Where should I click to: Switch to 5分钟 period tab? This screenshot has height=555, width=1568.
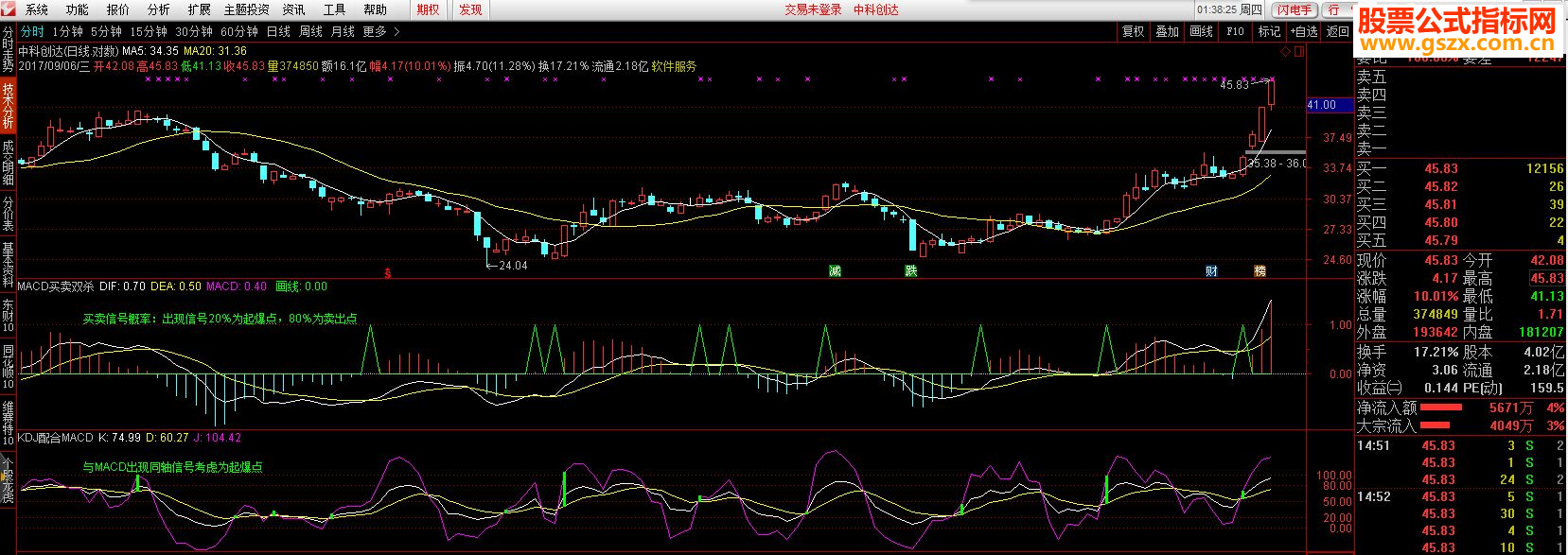click(x=106, y=31)
